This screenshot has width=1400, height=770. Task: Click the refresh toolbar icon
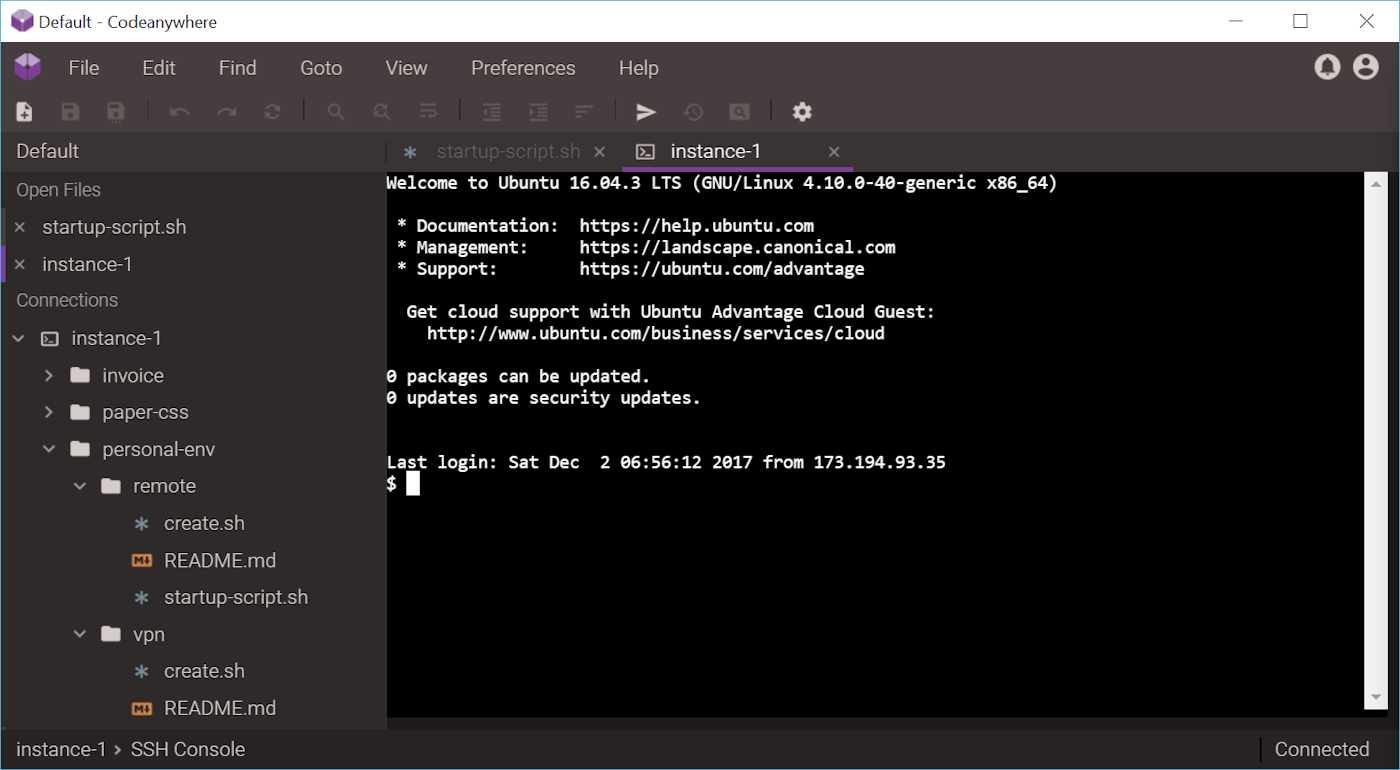point(272,112)
